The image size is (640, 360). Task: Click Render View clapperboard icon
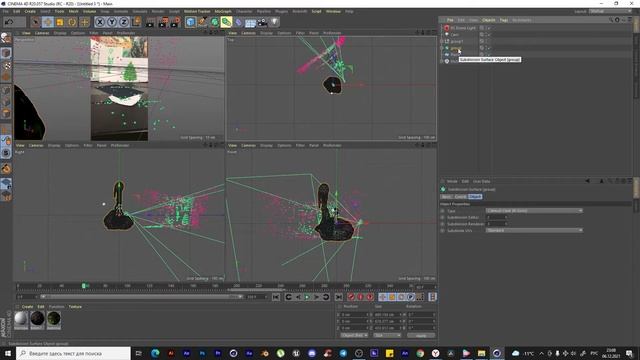pyautogui.click(x=150, y=22)
